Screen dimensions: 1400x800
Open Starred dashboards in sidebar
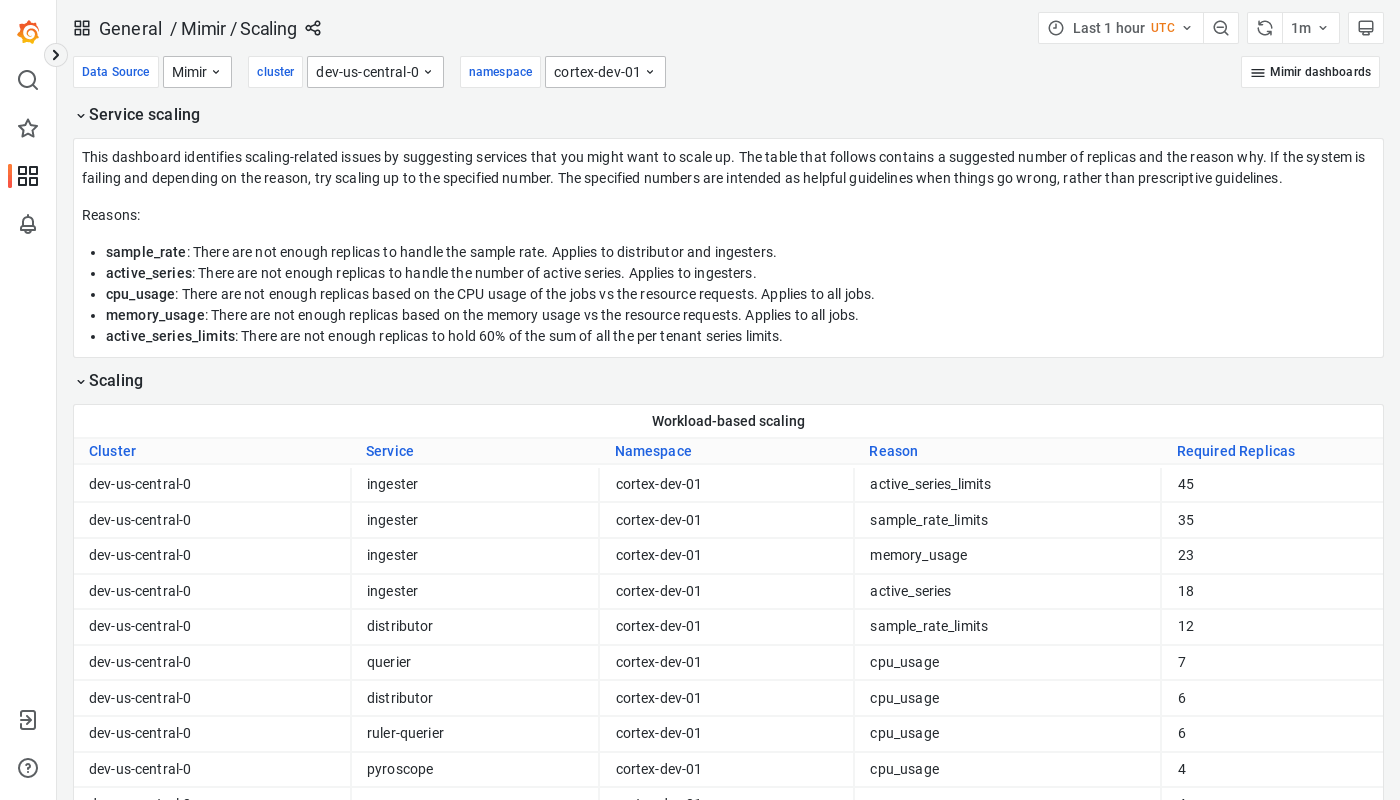[x=28, y=128]
